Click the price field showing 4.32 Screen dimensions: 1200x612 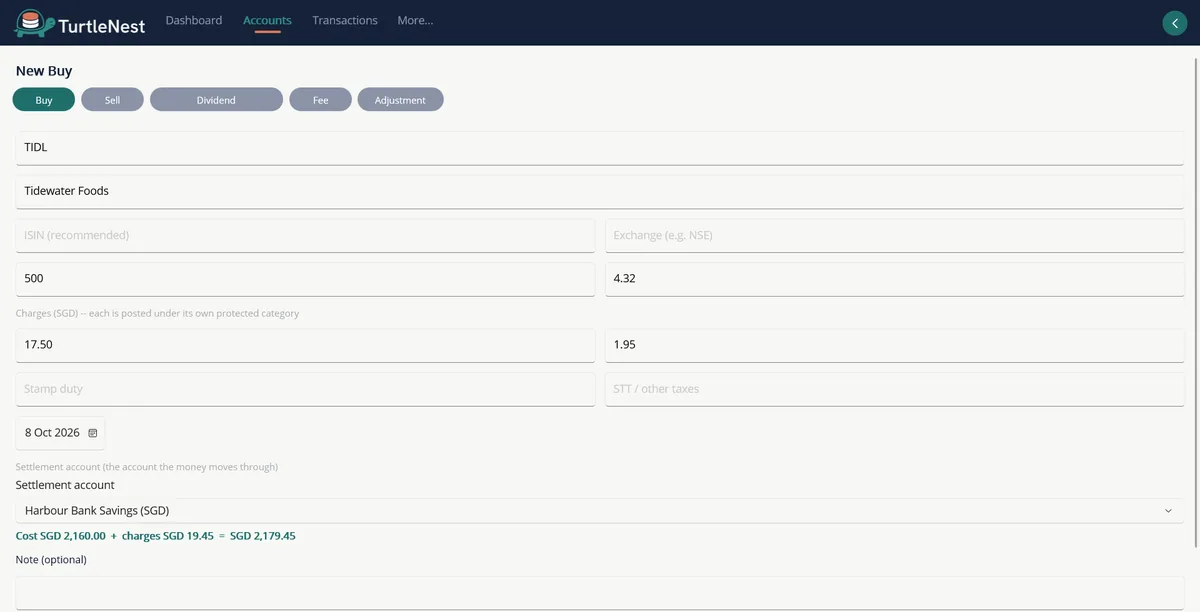tap(895, 279)
